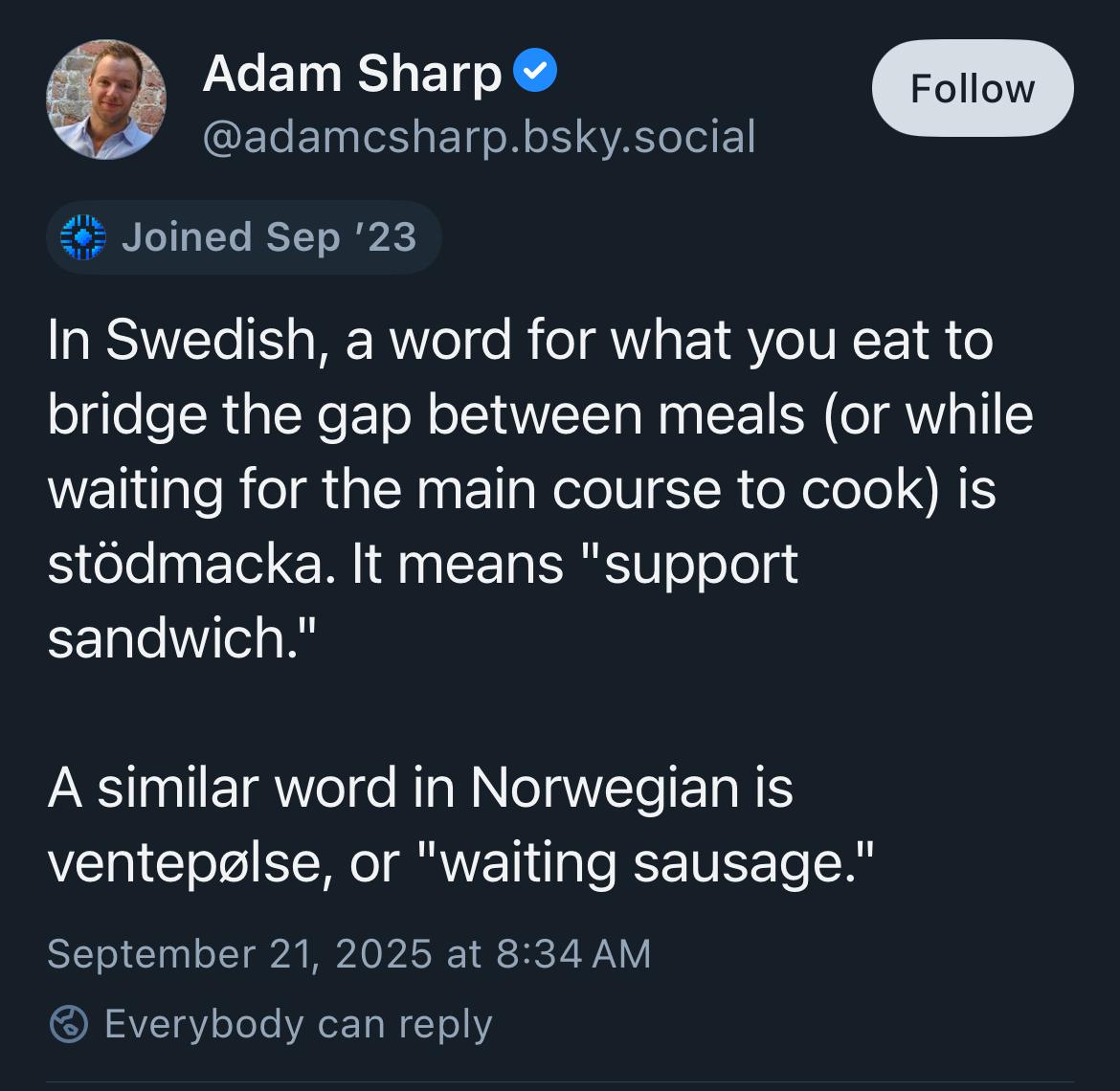Tap the Joined Sep '23 pill
The image size is (1120, 1091).
244,237
